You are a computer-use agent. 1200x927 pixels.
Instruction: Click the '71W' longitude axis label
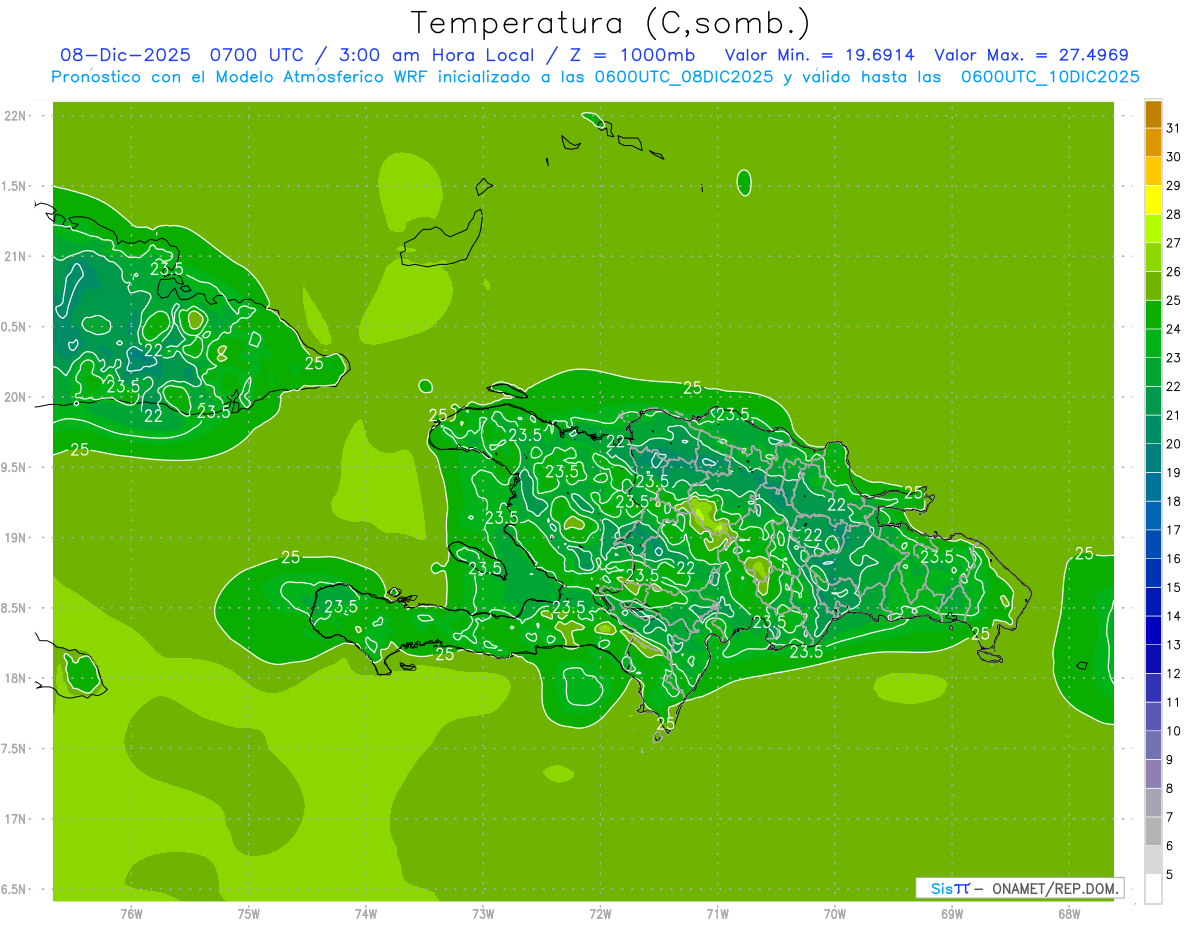[717, 913]
